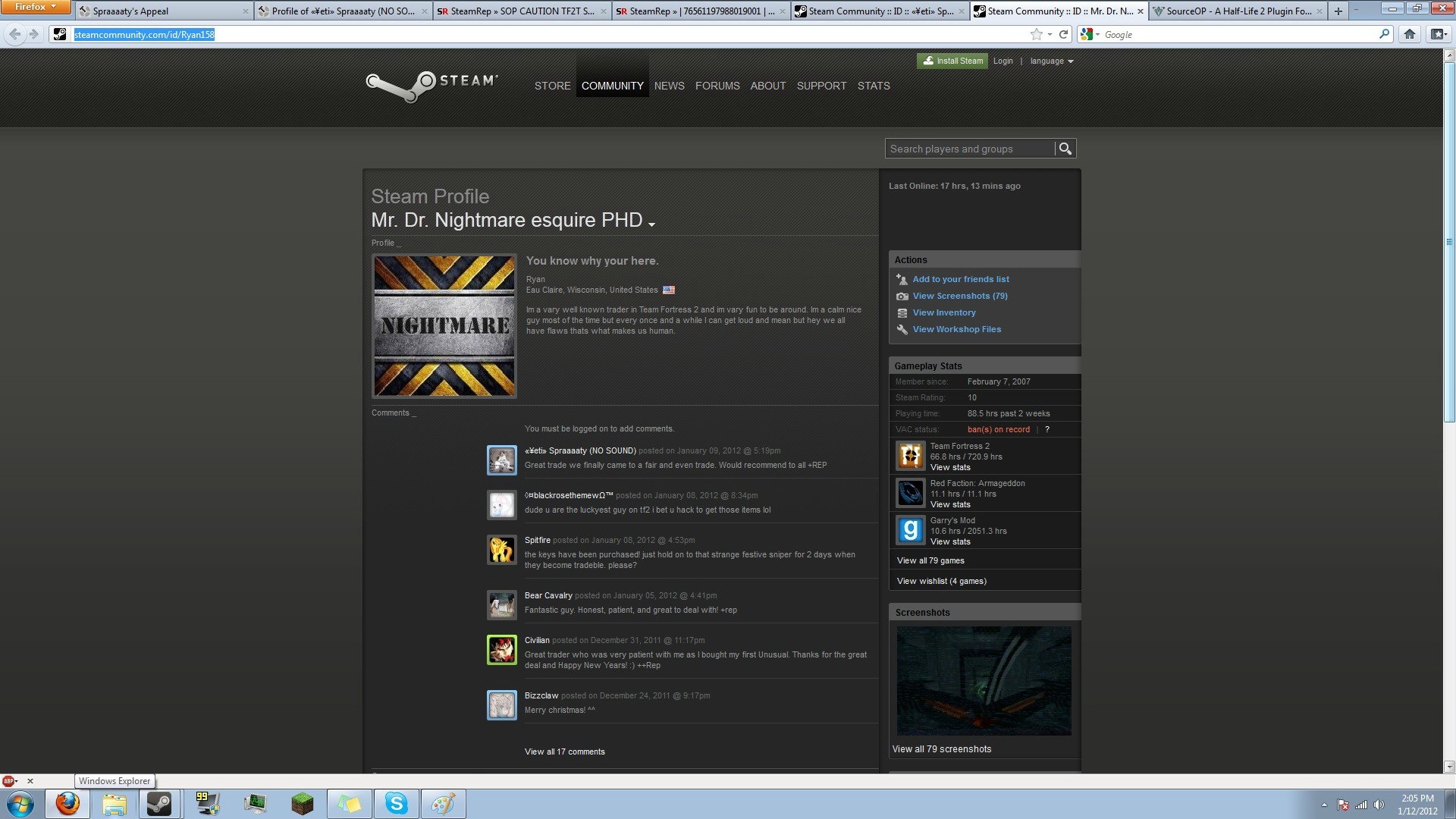Open a new tab with plus button
Image resolution: width=1456 pixels, height=819 pixels.
[1338, 11]
